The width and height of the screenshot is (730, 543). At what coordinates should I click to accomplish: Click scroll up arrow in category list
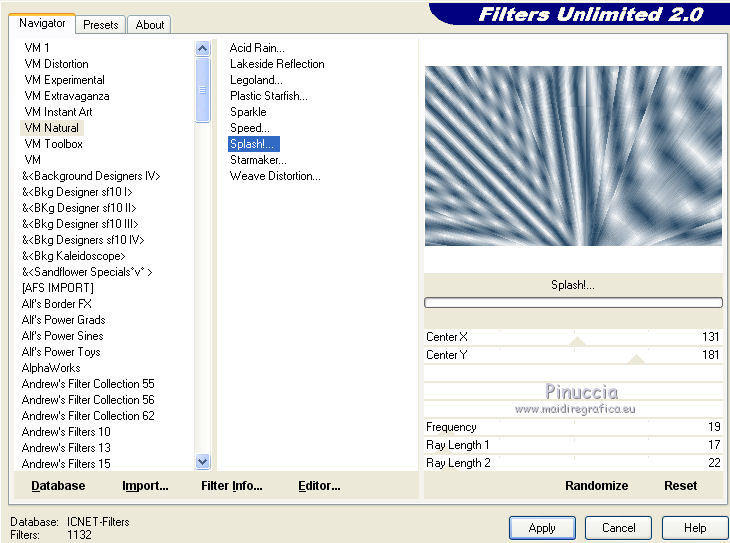tap(203, 48)
